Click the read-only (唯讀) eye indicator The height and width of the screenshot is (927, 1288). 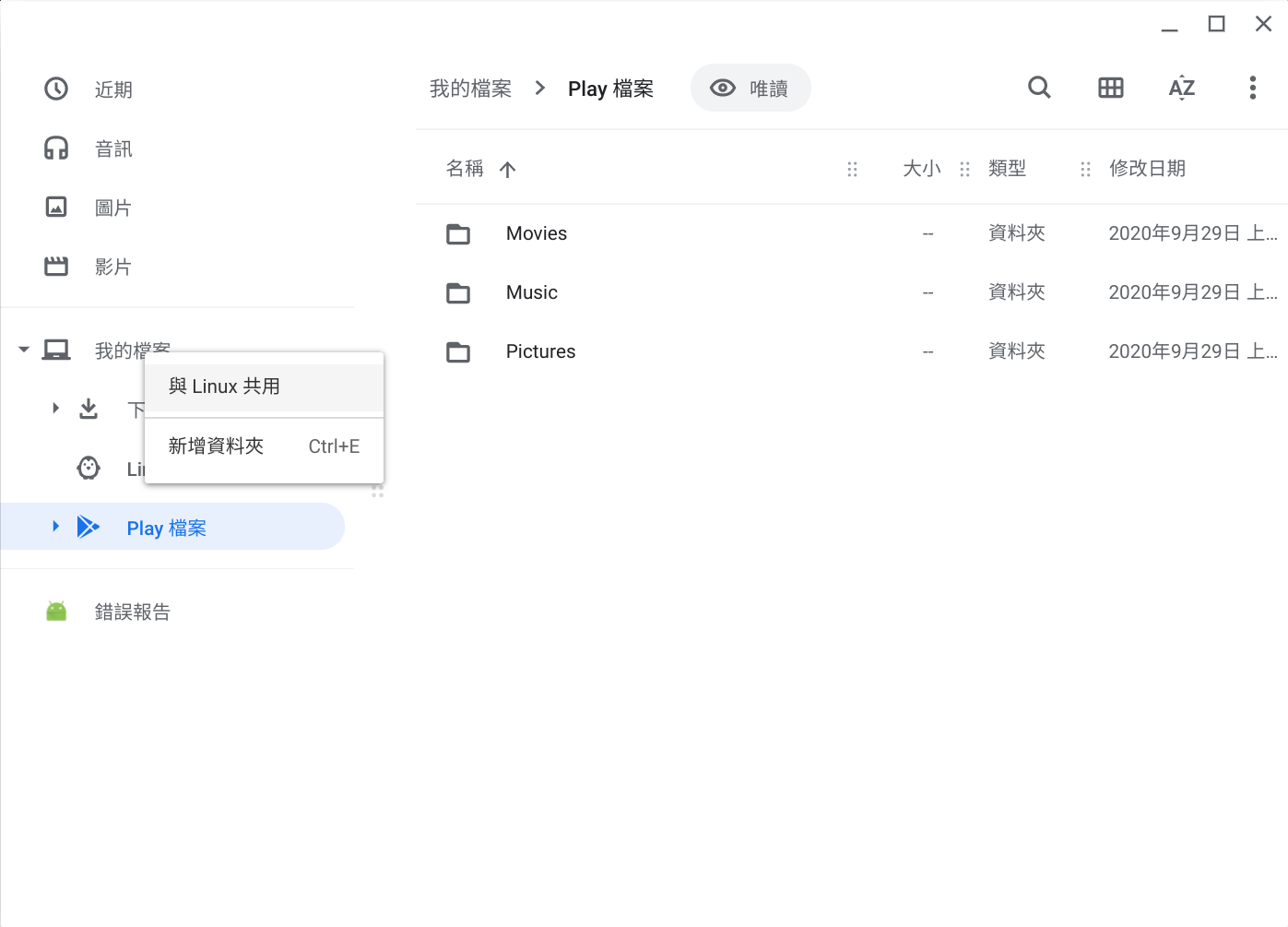click(x=750, y=88)
